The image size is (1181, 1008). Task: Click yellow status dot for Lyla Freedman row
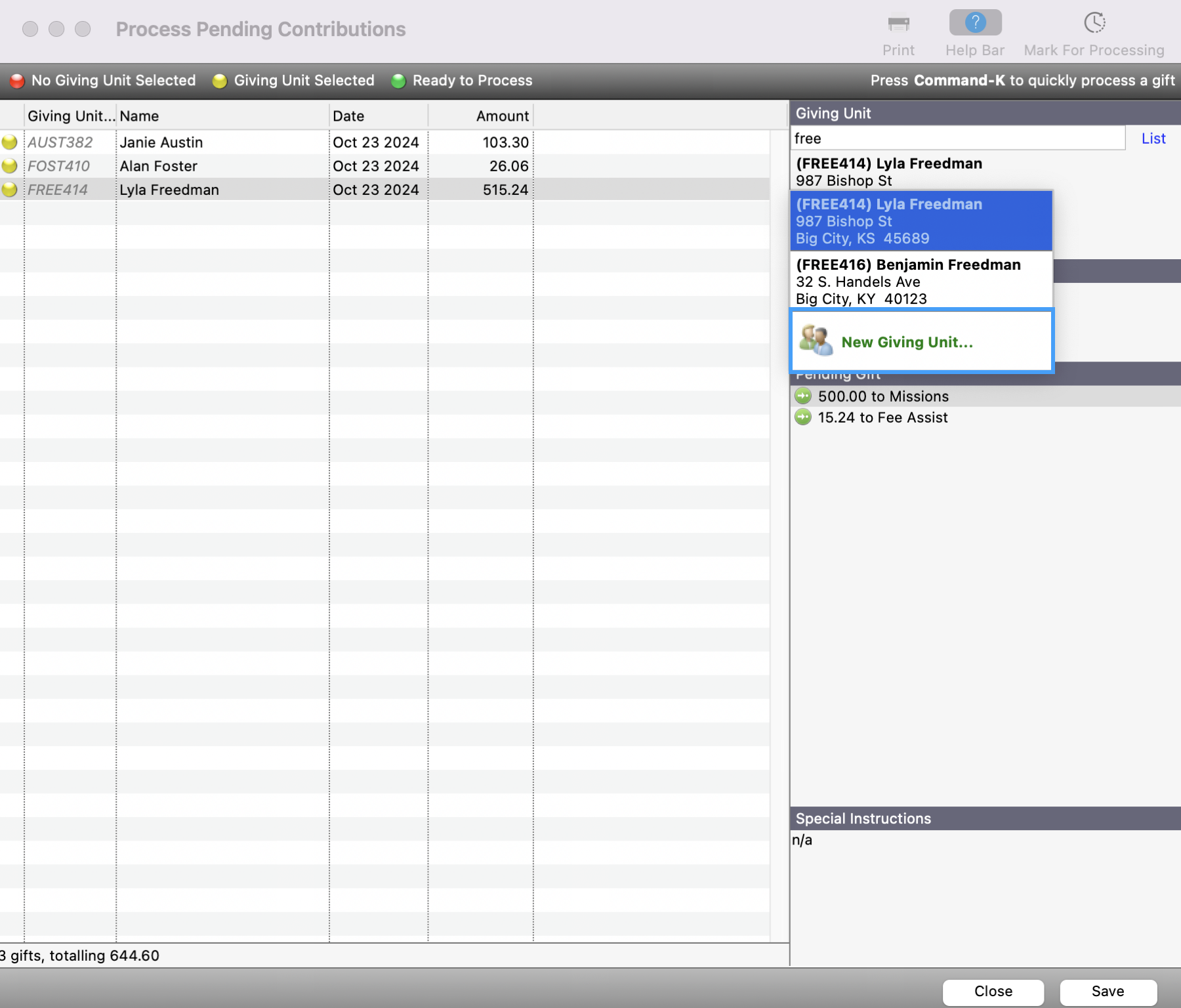click(10, 190)
